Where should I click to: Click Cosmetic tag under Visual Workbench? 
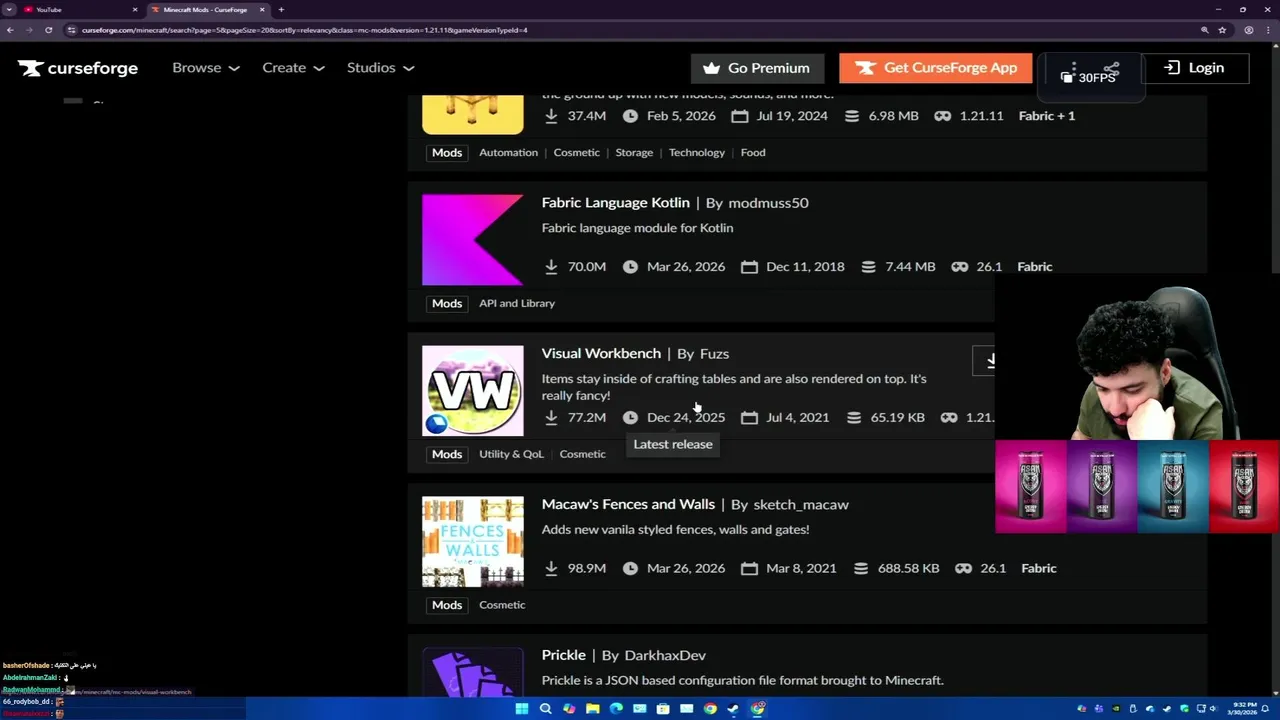[582, 454]
